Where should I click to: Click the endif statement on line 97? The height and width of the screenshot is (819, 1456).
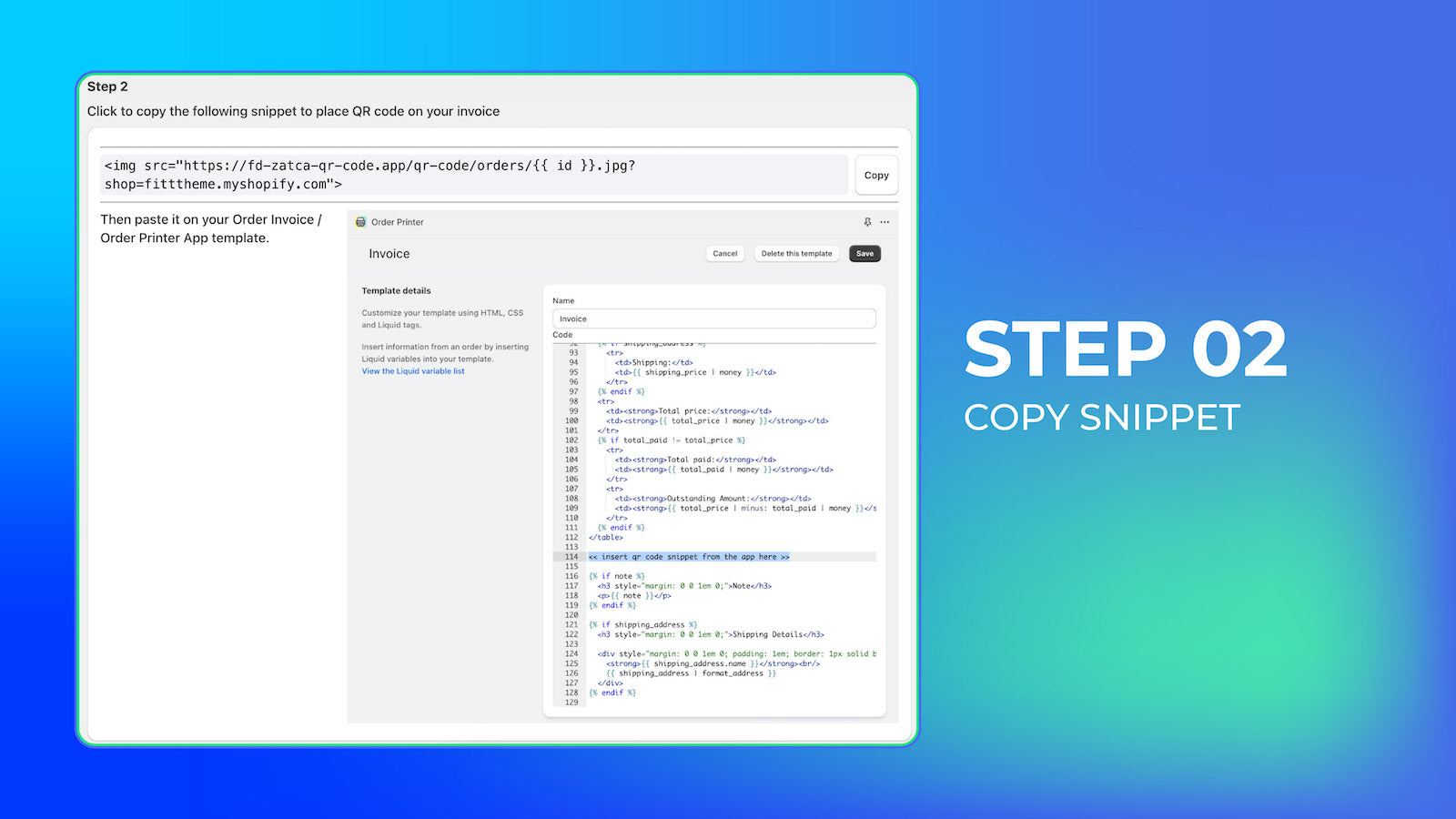[619, 391]
